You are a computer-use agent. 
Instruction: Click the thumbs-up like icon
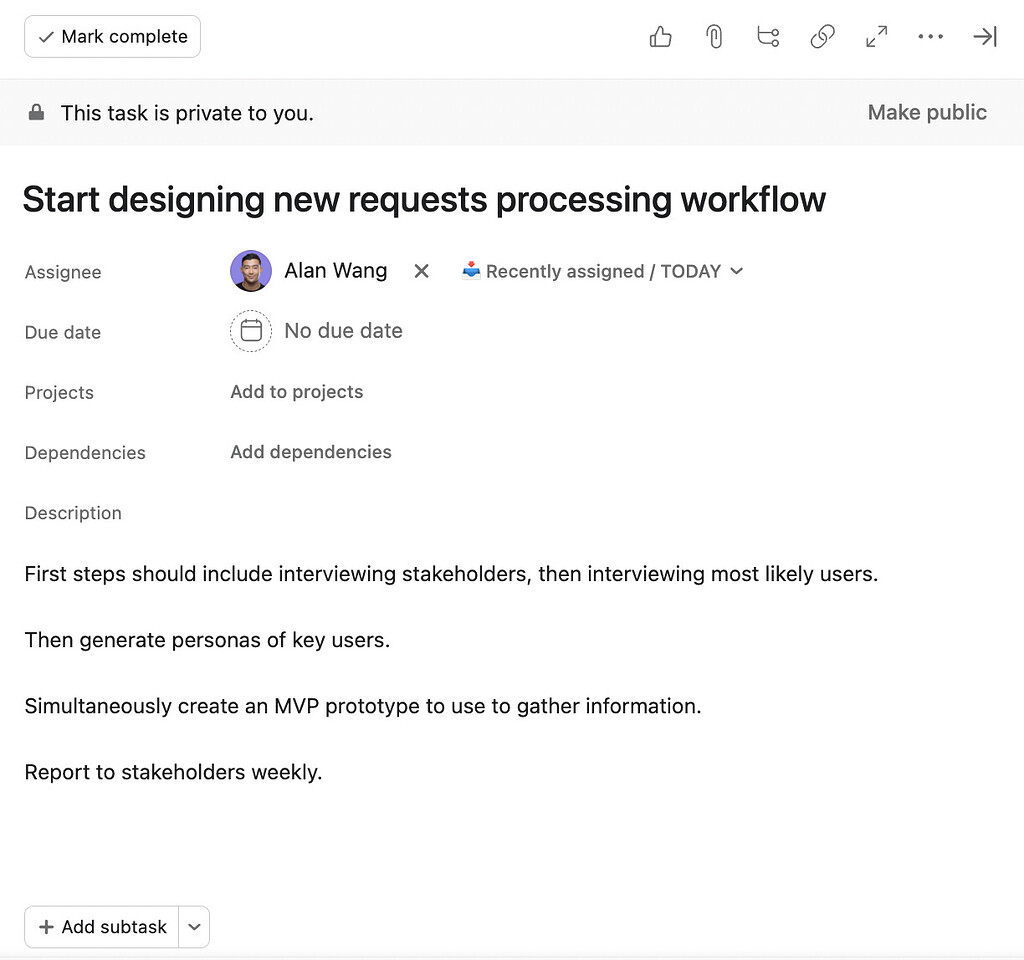click(660, 36)
